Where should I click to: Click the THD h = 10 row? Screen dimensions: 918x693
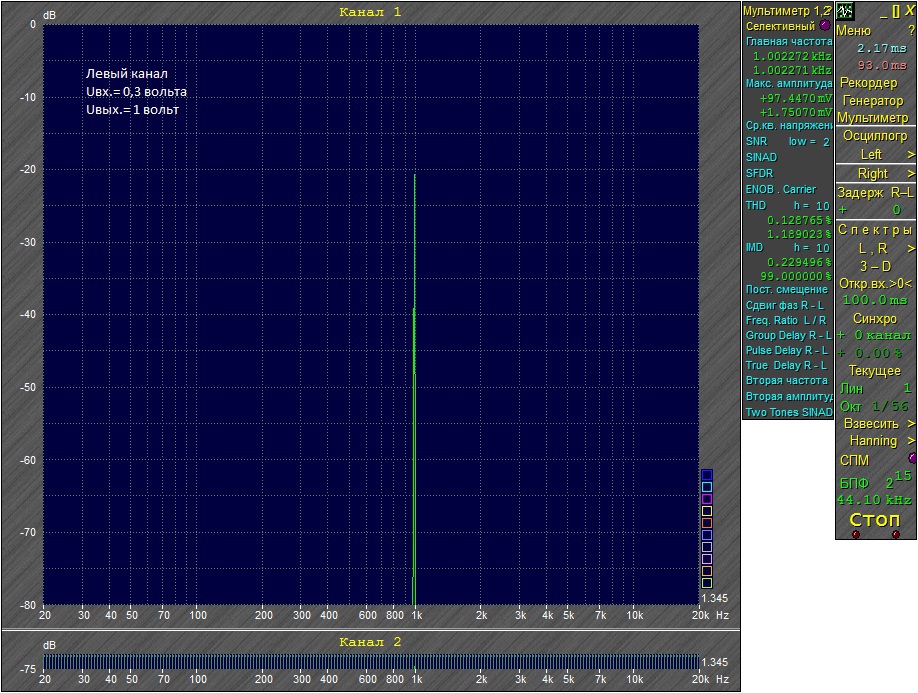[788, 205]
